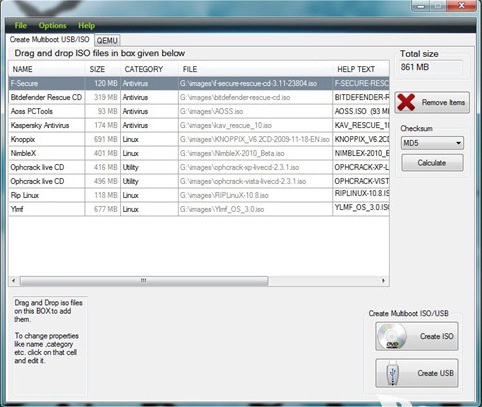Click the horizontal scrollbar thumb

[x=144, y=281]
